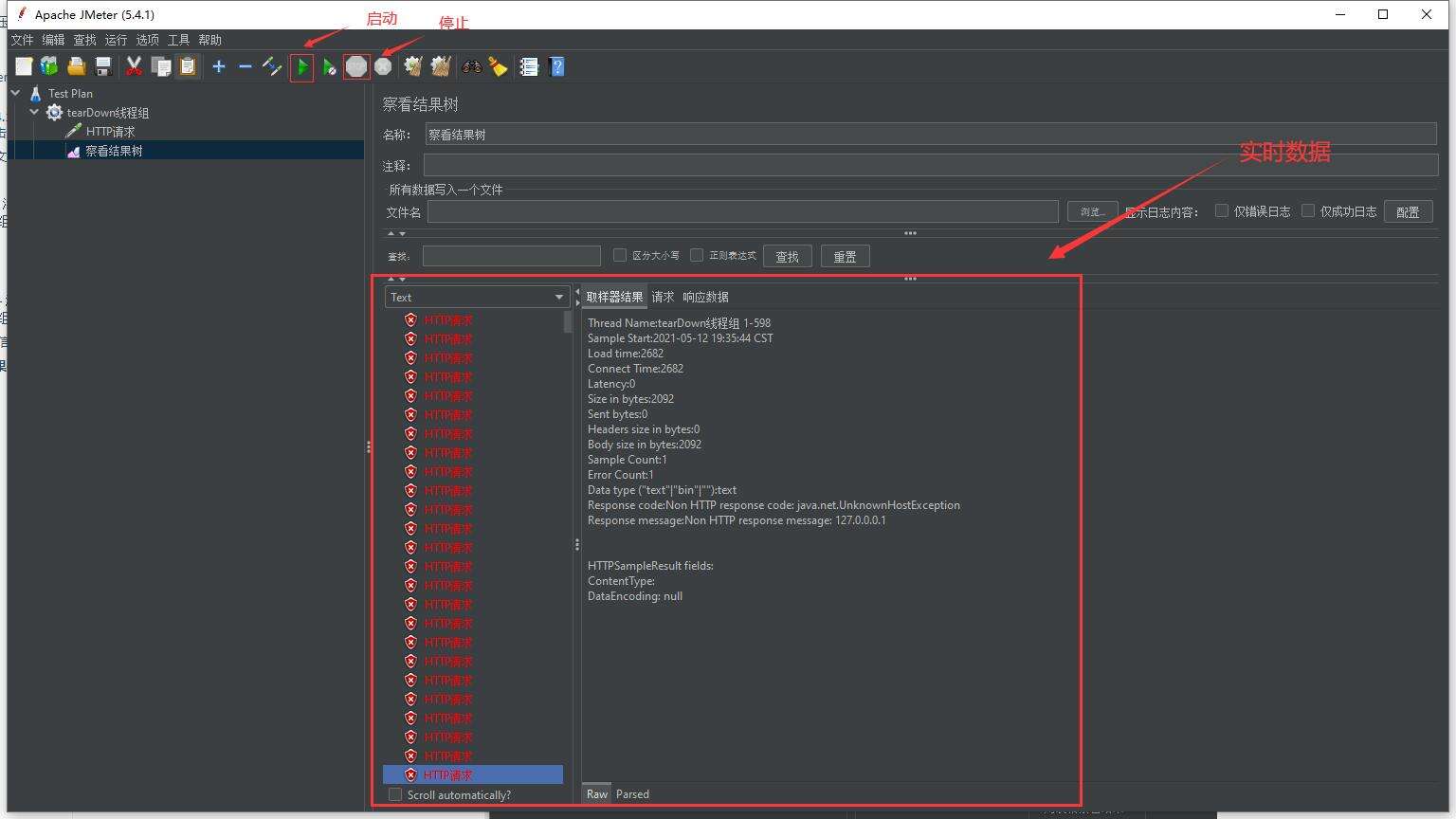Enable the Scroll automatically checkbox
This screenshot has width=1456, height=819.
click(395, 794)
